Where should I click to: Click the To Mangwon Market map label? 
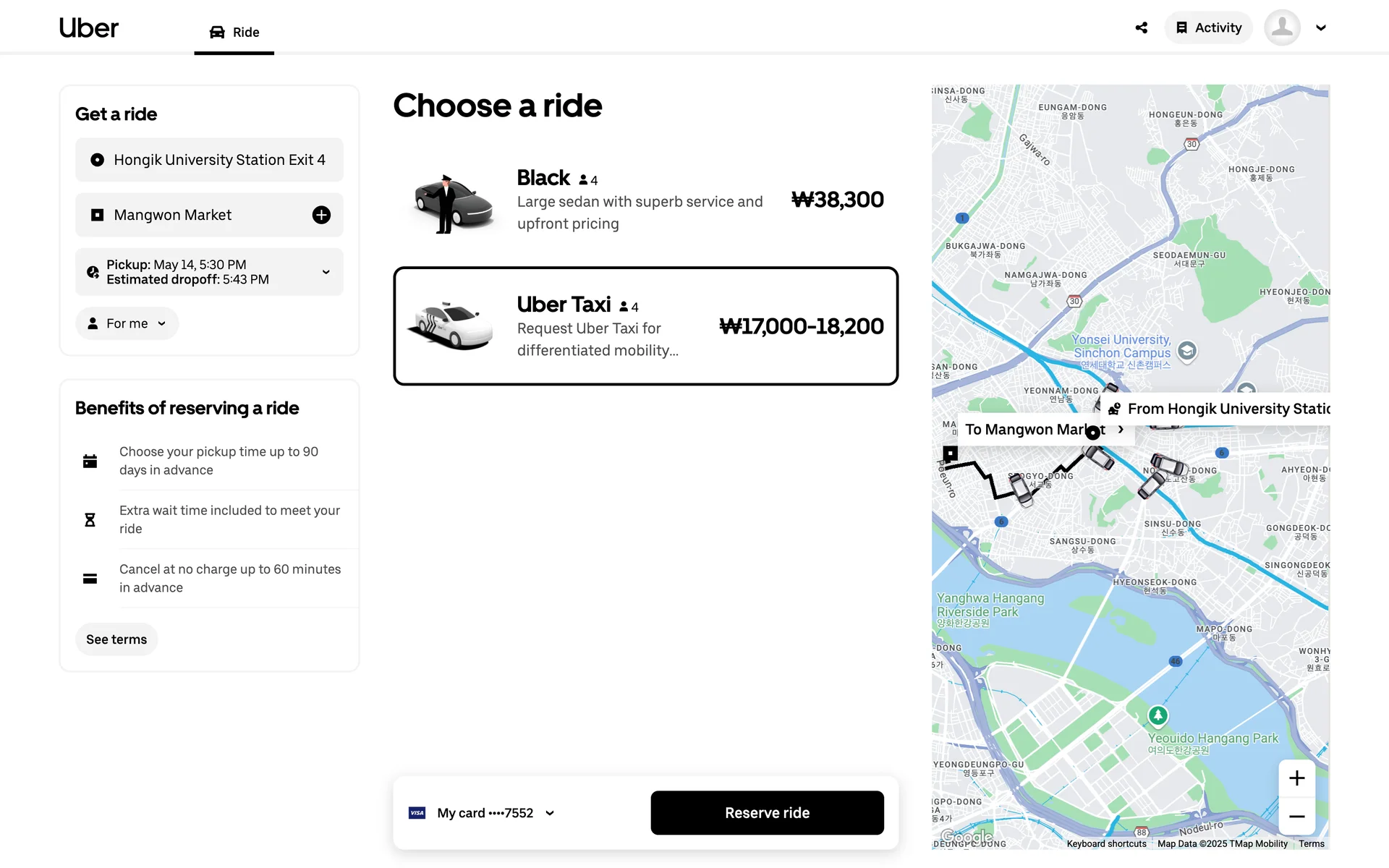(1035, 430)
